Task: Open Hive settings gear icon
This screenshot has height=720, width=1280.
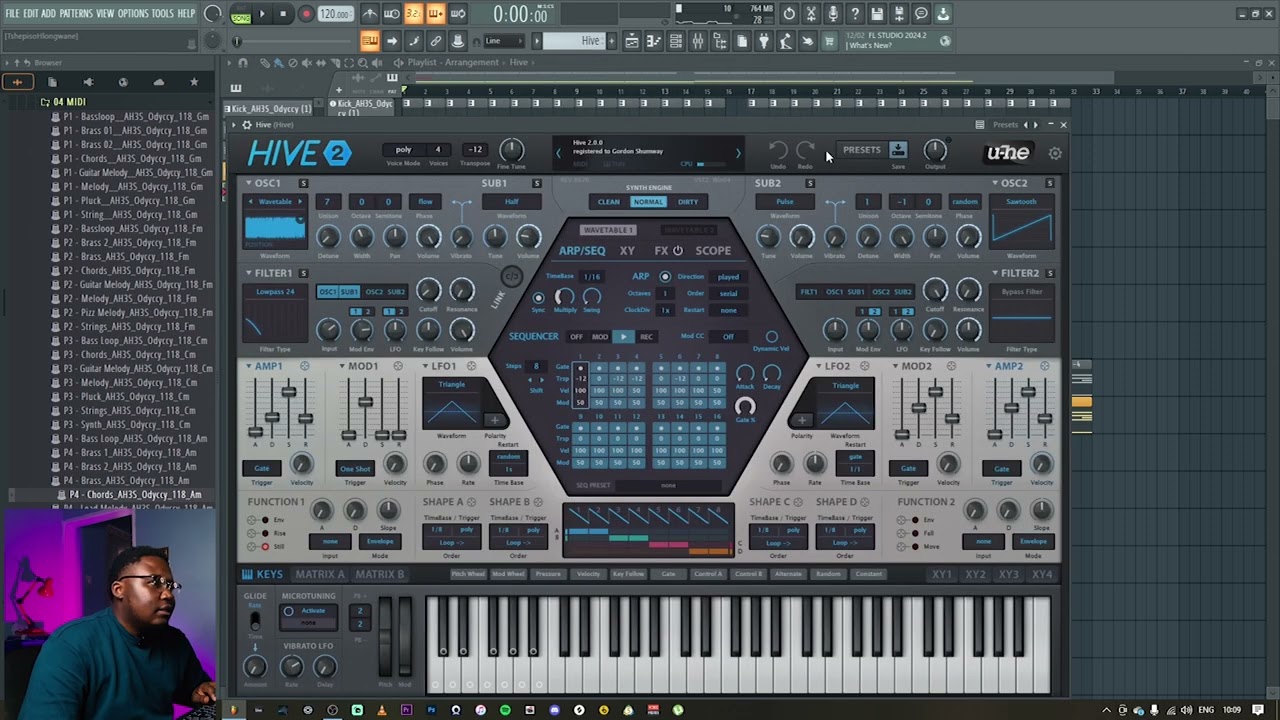Action: pos(1055,153)
